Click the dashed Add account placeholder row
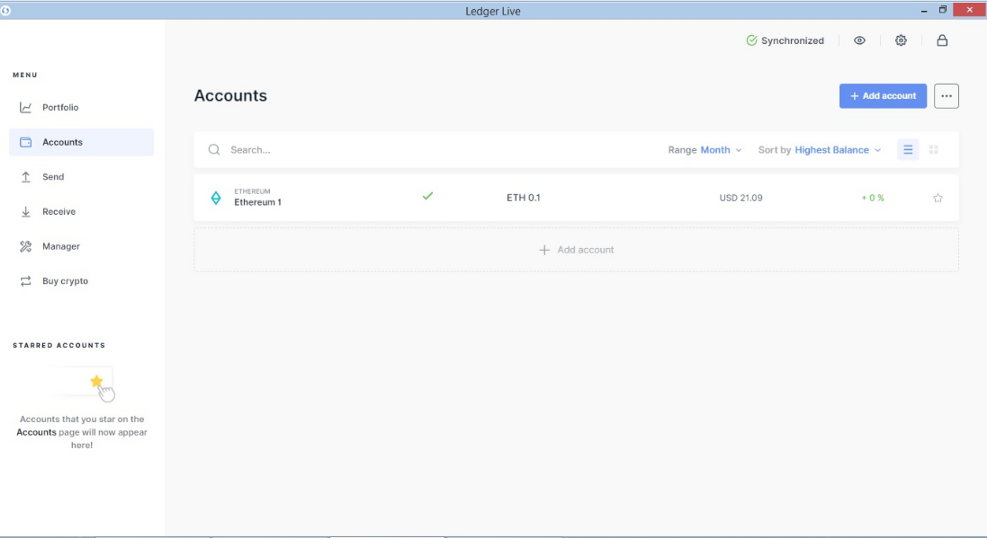The height and width of the screenshot is (538, 987). click(x=576, y=250)
